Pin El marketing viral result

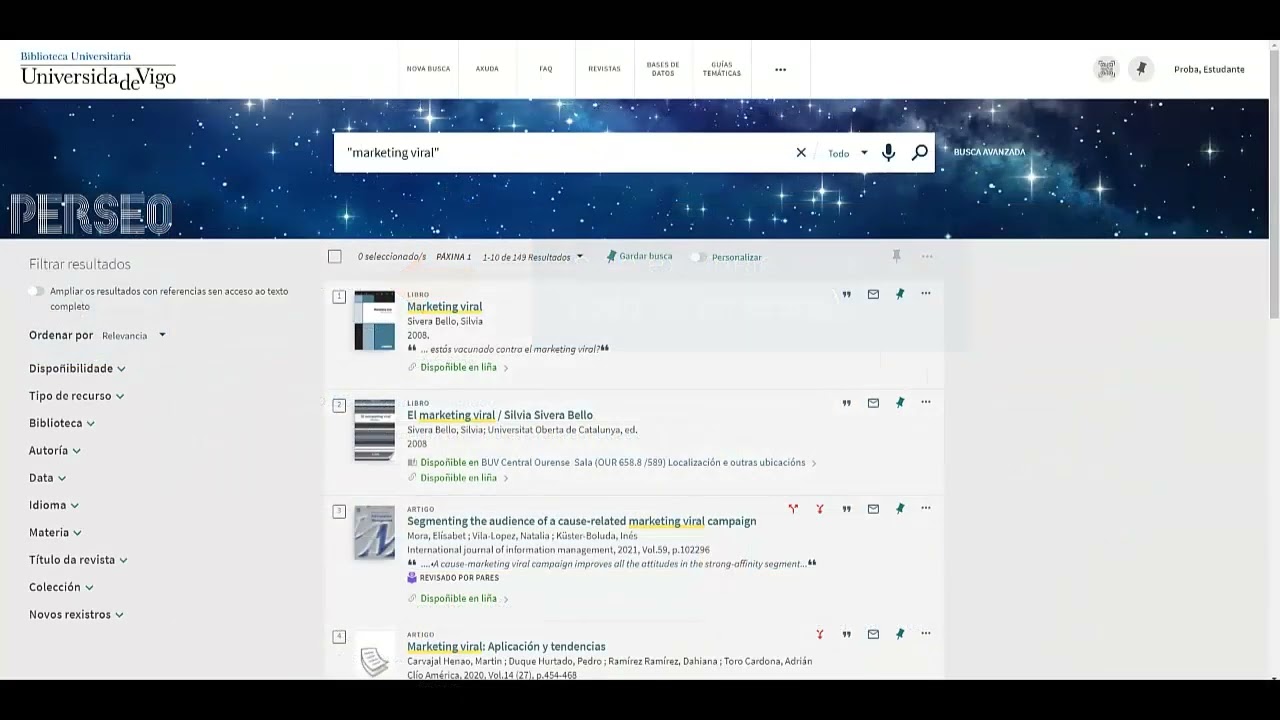900,403
